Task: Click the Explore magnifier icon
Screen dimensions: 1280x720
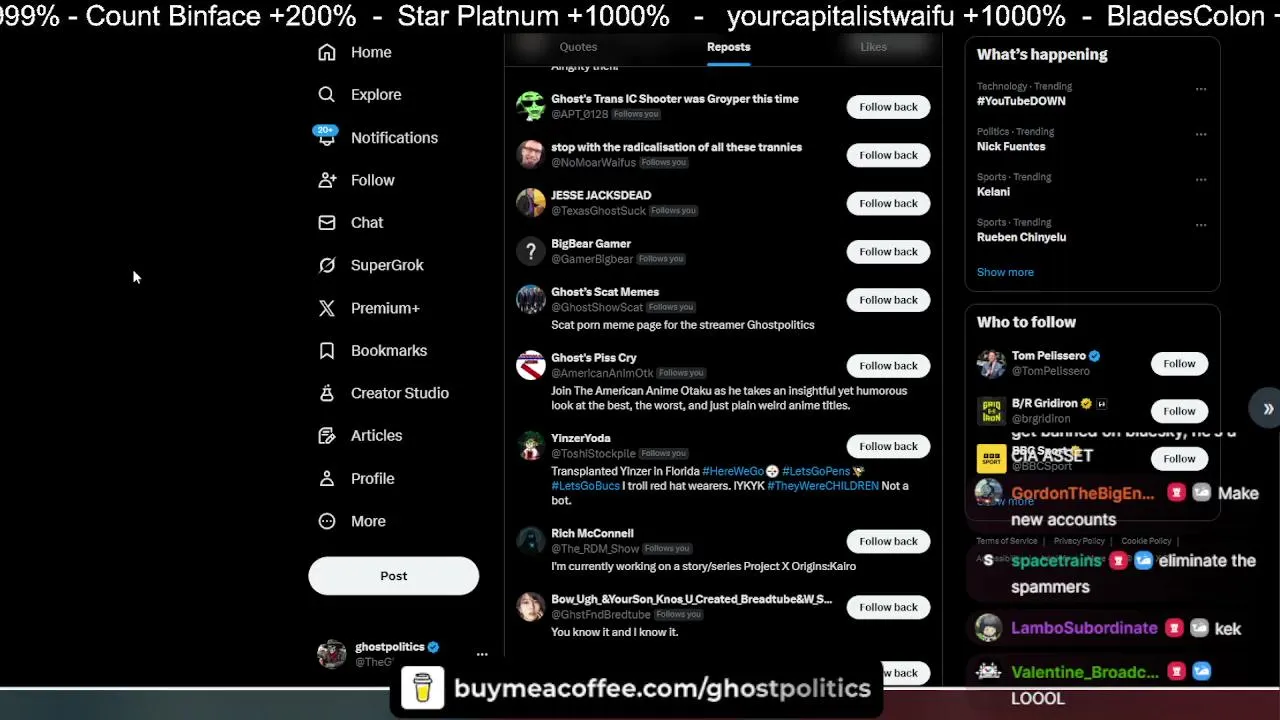Action: point(327,94)
